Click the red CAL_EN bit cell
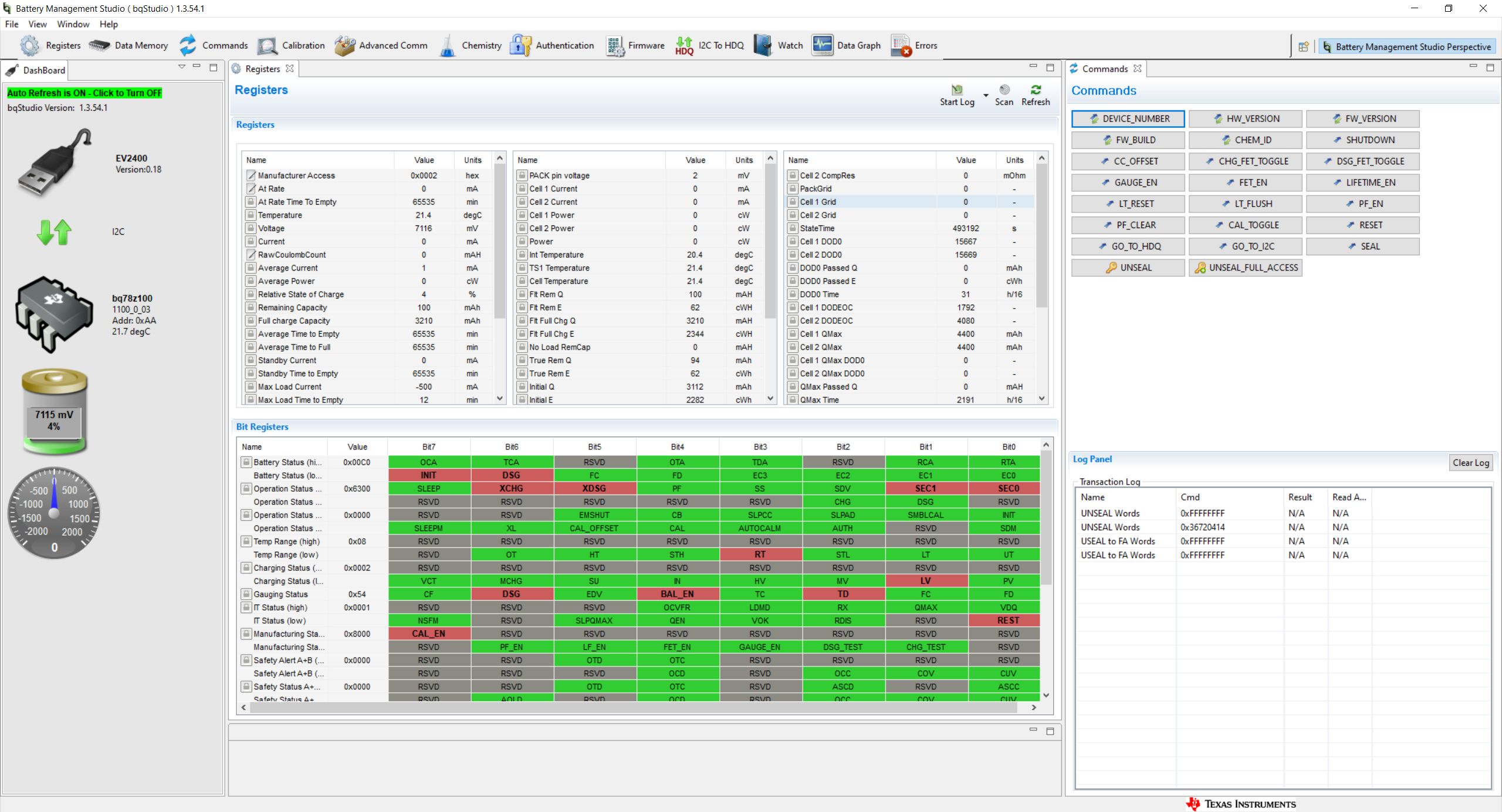1502x812 pixels. (x=429, y=634)
